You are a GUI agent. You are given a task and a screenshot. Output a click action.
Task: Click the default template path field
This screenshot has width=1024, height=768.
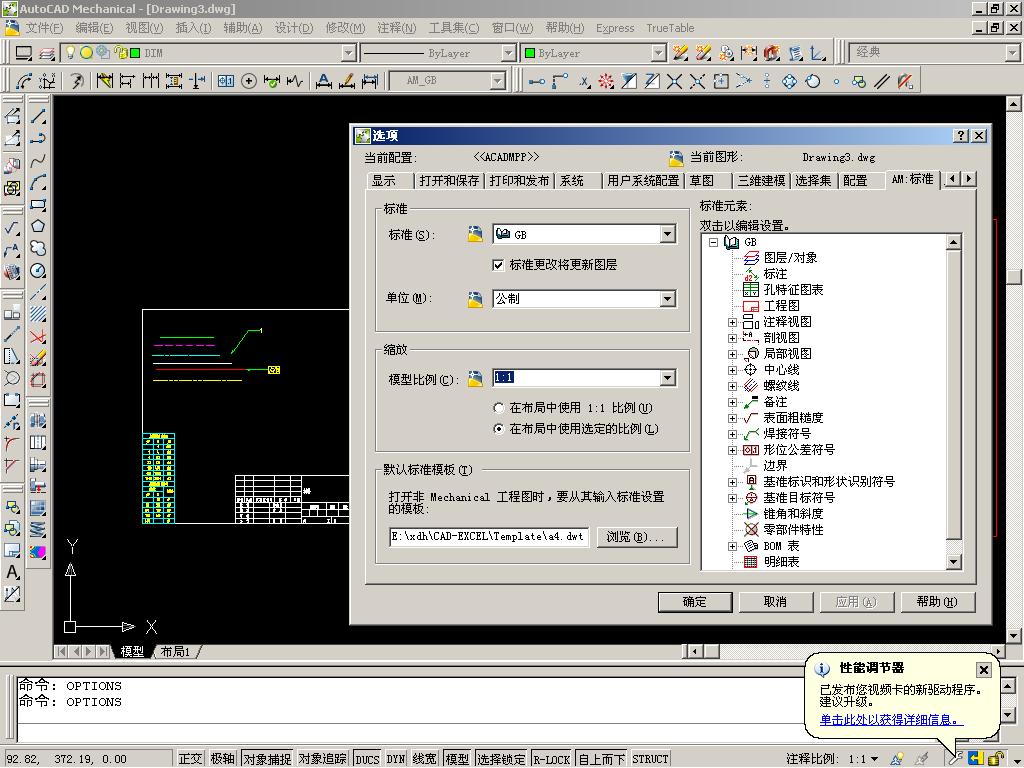click(x=488, y=537)
